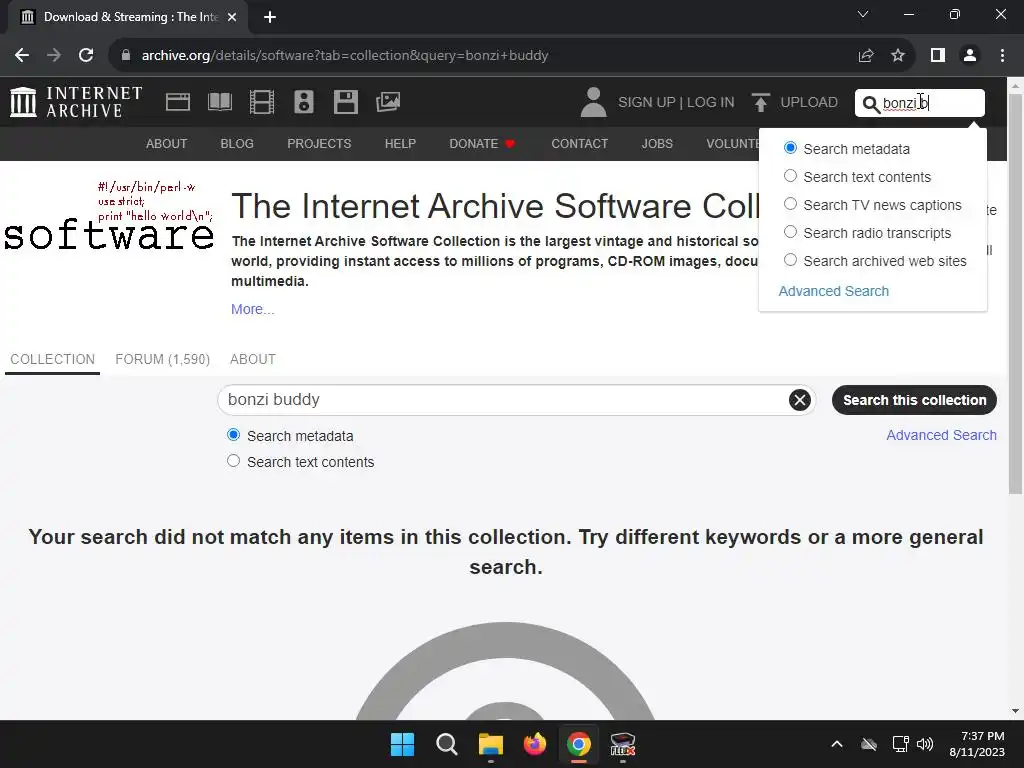This screenshot has width=1024, height=768.
Task: Click the upload arrow icon
Action: click(x=760, y=103)
